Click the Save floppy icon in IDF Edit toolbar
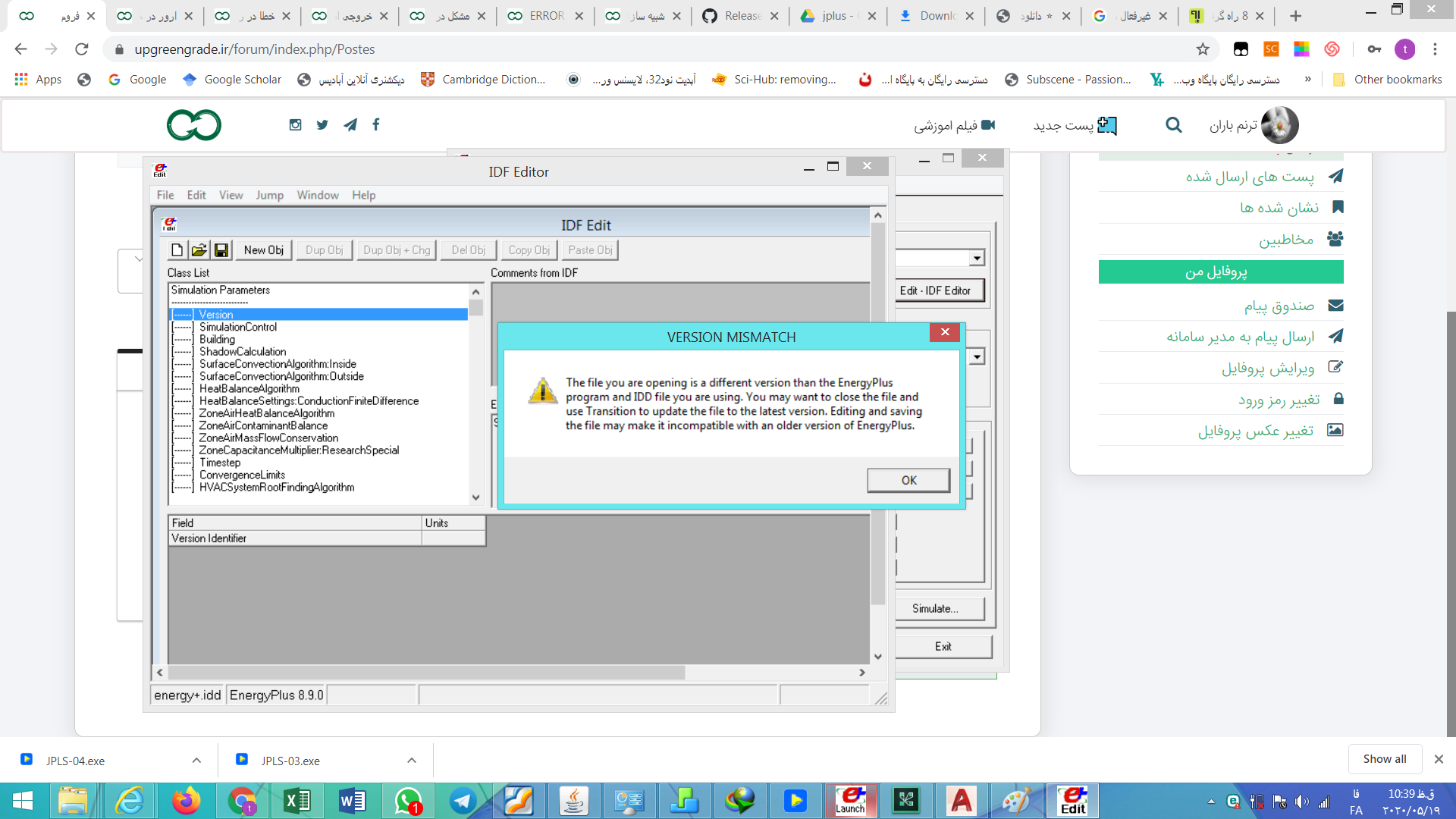The height and width of the screenshot is (819, 1456). pyautogui.click(x=221, y=250)
